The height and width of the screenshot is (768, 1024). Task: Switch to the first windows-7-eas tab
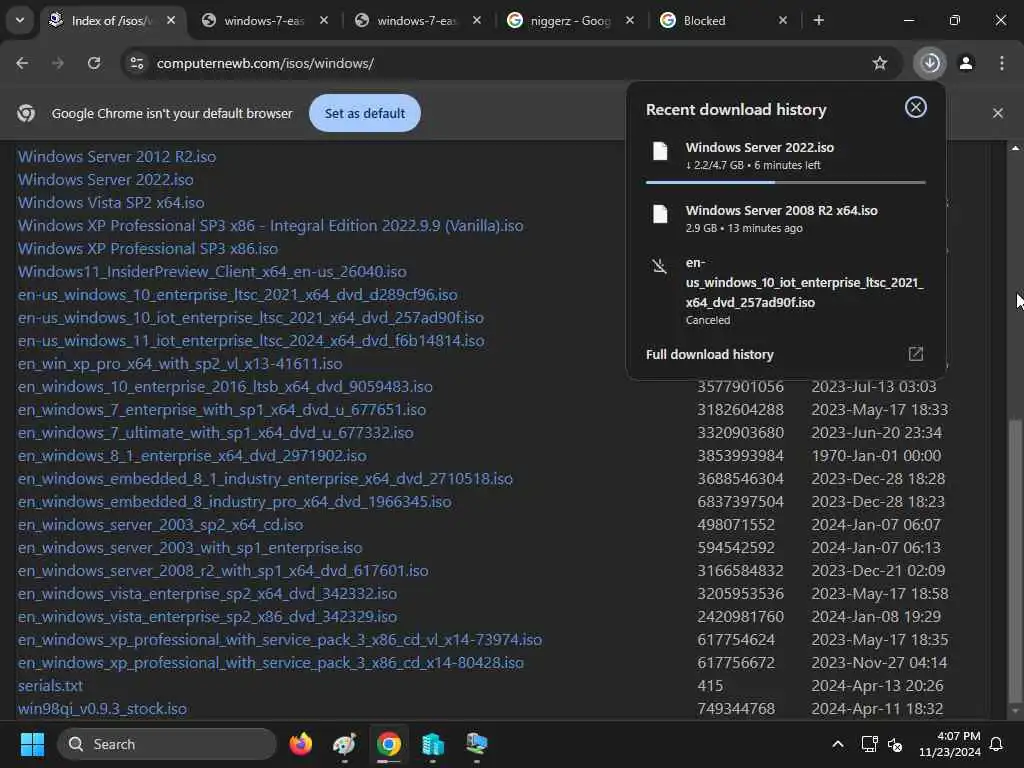264,21
